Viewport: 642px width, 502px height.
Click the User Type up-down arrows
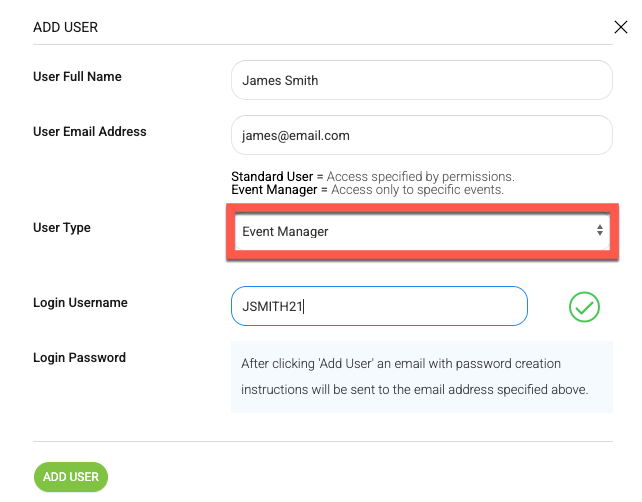pos(599,230)
